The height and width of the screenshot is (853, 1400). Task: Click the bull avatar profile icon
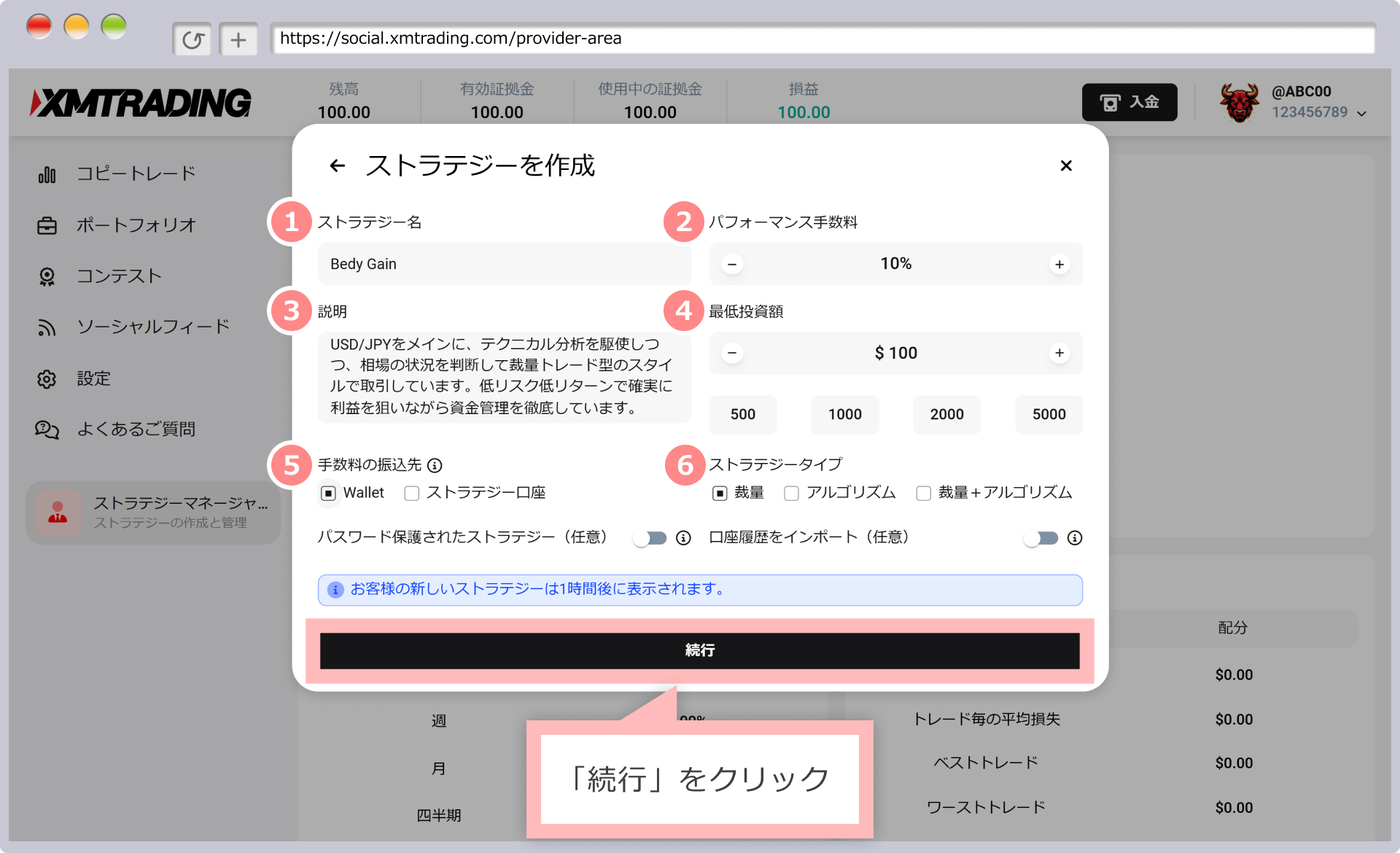click(x=1239, y=102)
